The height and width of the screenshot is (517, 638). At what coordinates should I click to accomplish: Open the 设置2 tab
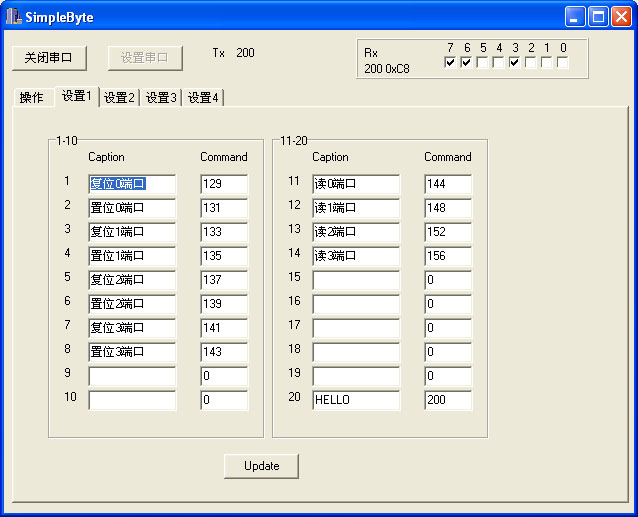coord(119,98)
